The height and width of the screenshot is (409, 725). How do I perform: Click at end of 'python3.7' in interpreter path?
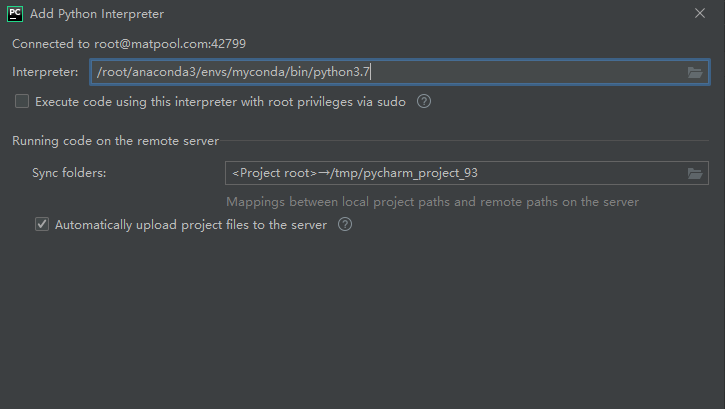(370, 72)
